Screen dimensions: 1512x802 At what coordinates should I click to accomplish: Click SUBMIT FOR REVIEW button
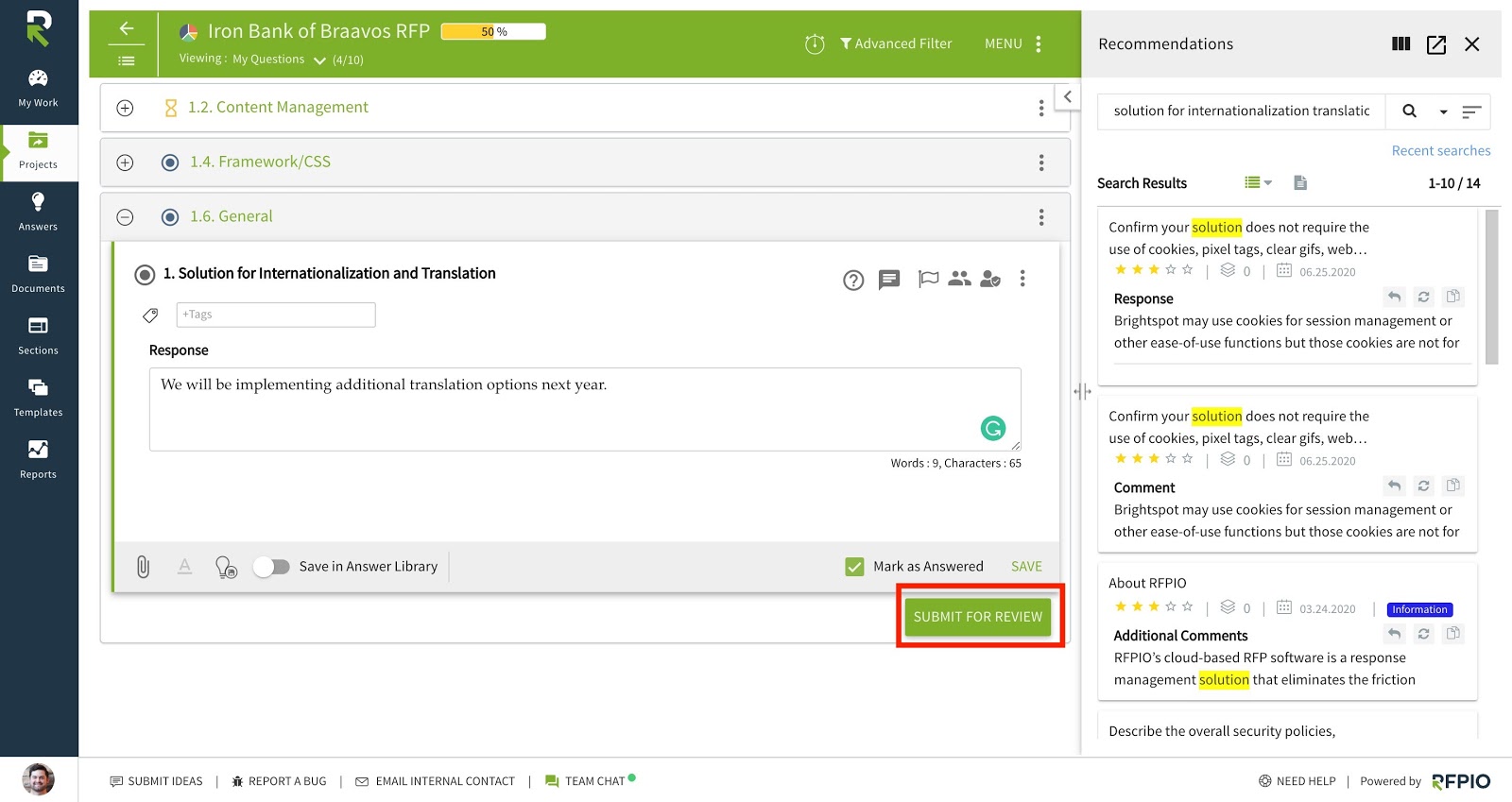pyautogui.click(x=978, y=617)
